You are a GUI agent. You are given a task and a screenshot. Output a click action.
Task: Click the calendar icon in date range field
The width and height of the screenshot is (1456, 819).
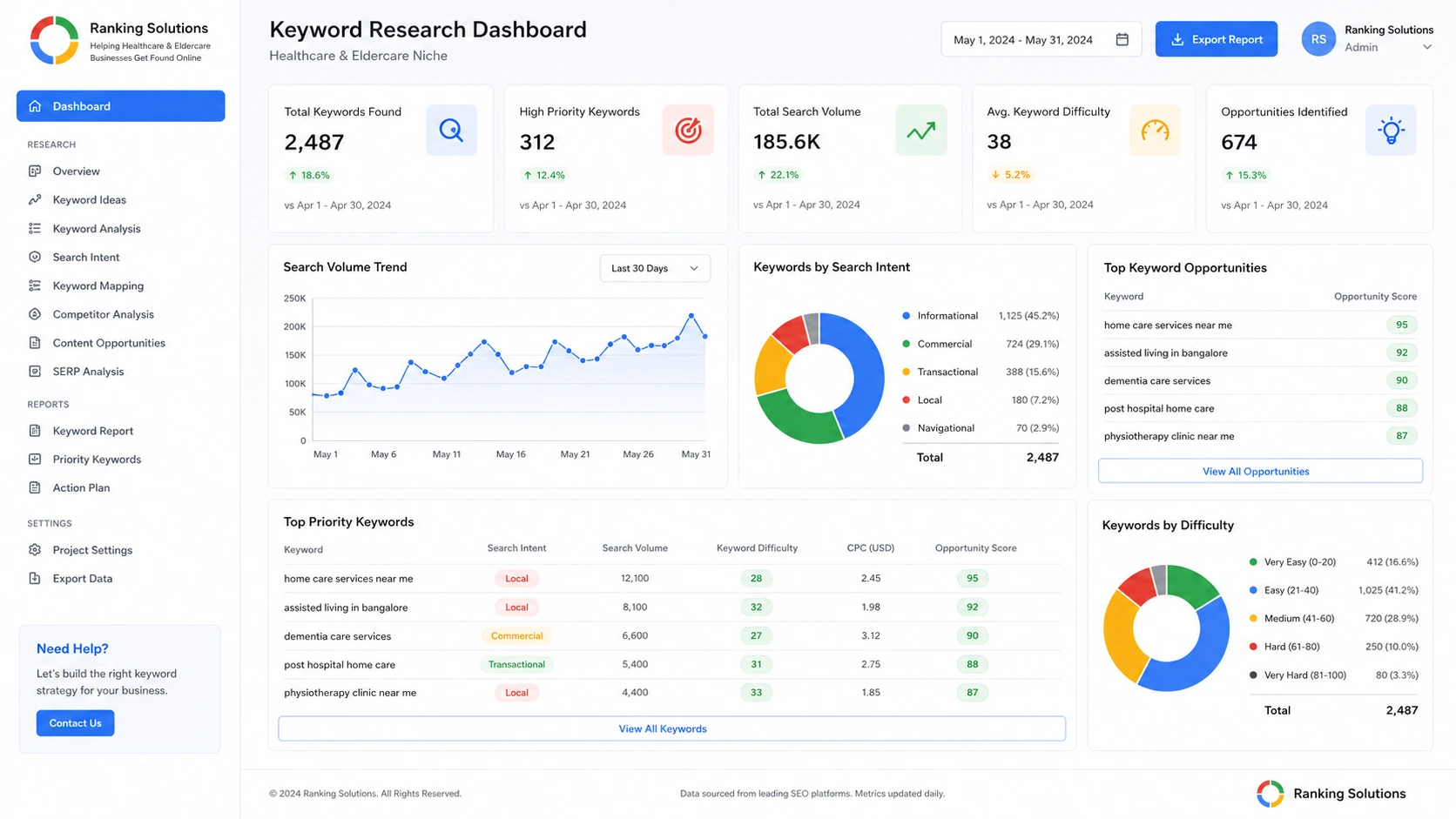pos(1122,39)
